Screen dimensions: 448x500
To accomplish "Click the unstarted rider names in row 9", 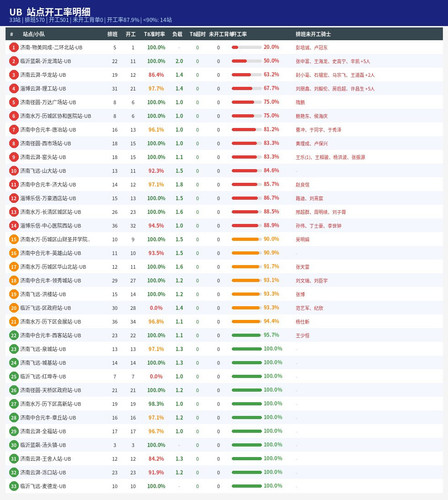I will point(330,157).
